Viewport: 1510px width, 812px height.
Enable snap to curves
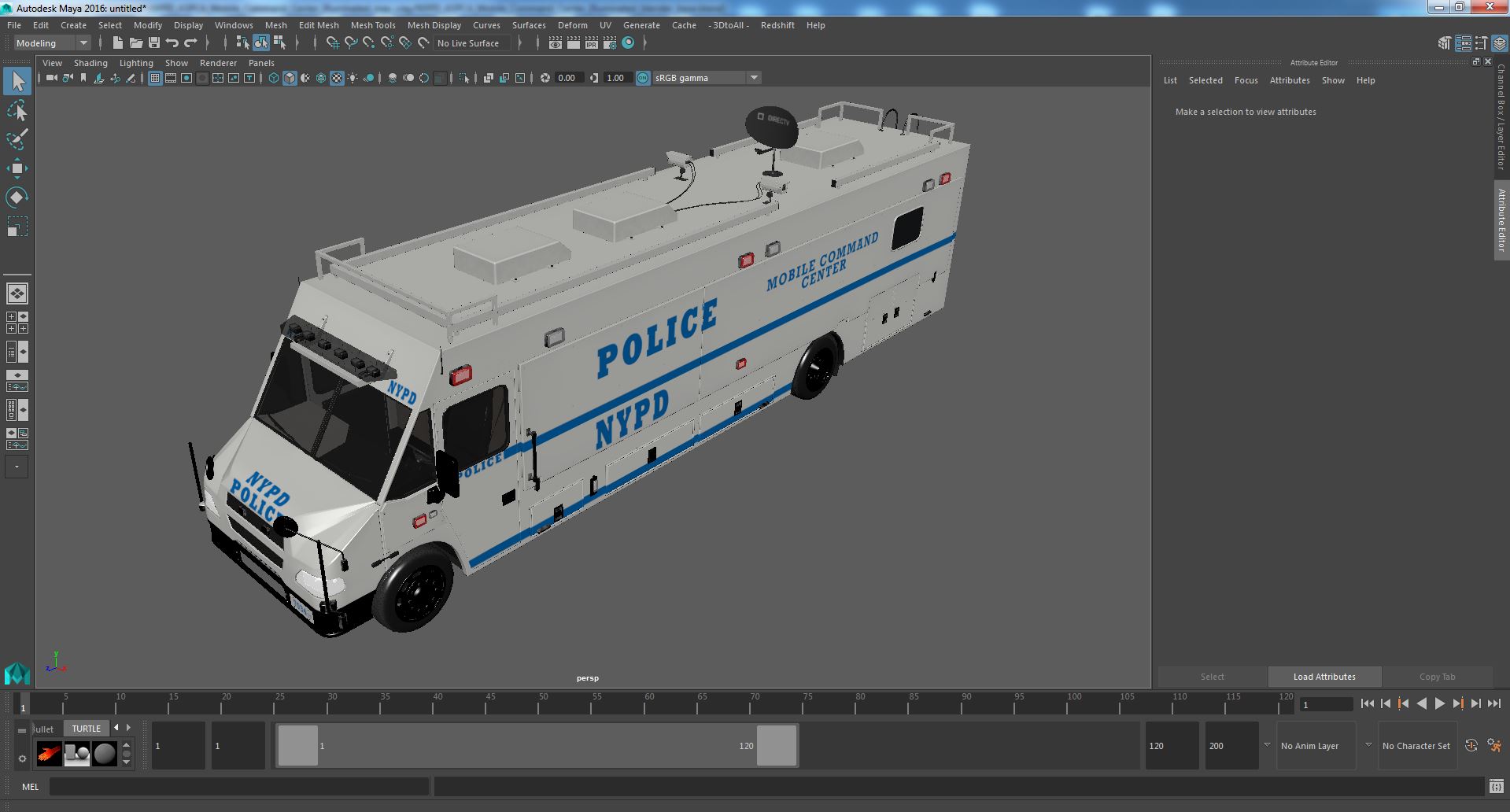(351, 43)
